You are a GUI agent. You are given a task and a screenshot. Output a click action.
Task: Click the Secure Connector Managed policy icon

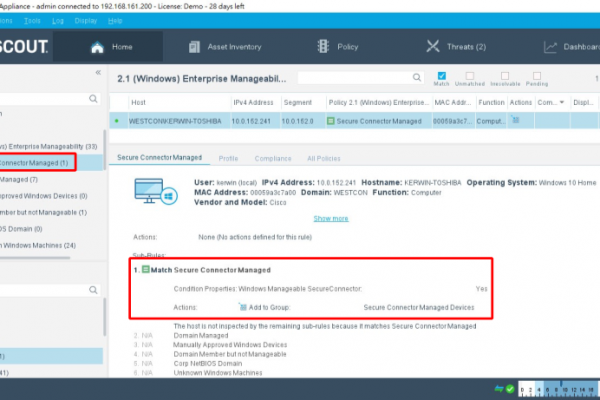click(x=331, y=121)
